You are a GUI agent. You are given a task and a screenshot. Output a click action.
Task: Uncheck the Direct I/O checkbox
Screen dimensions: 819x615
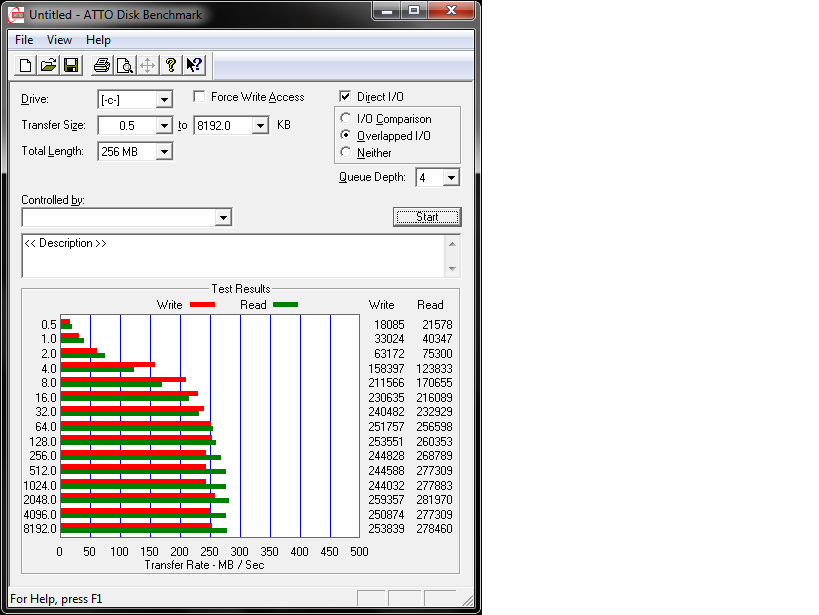345,97
